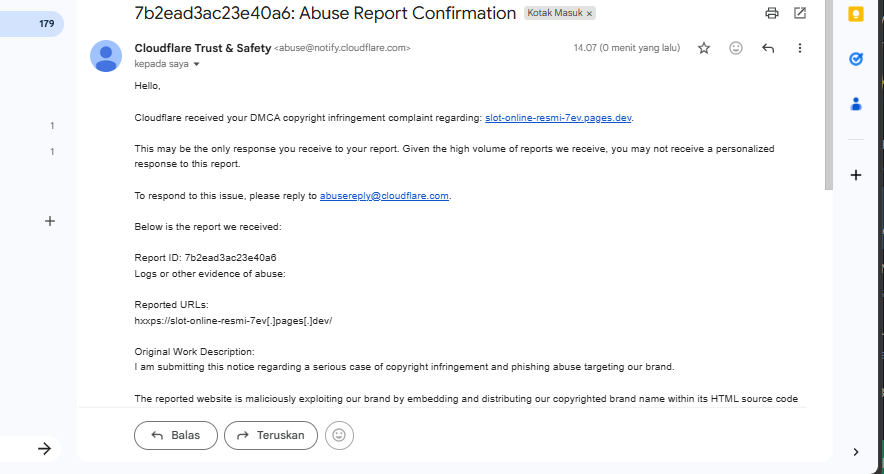Open slot-online-resmi-7ev.pages.dev link
This screenshot has height=474, width=884.
(558, 118)
